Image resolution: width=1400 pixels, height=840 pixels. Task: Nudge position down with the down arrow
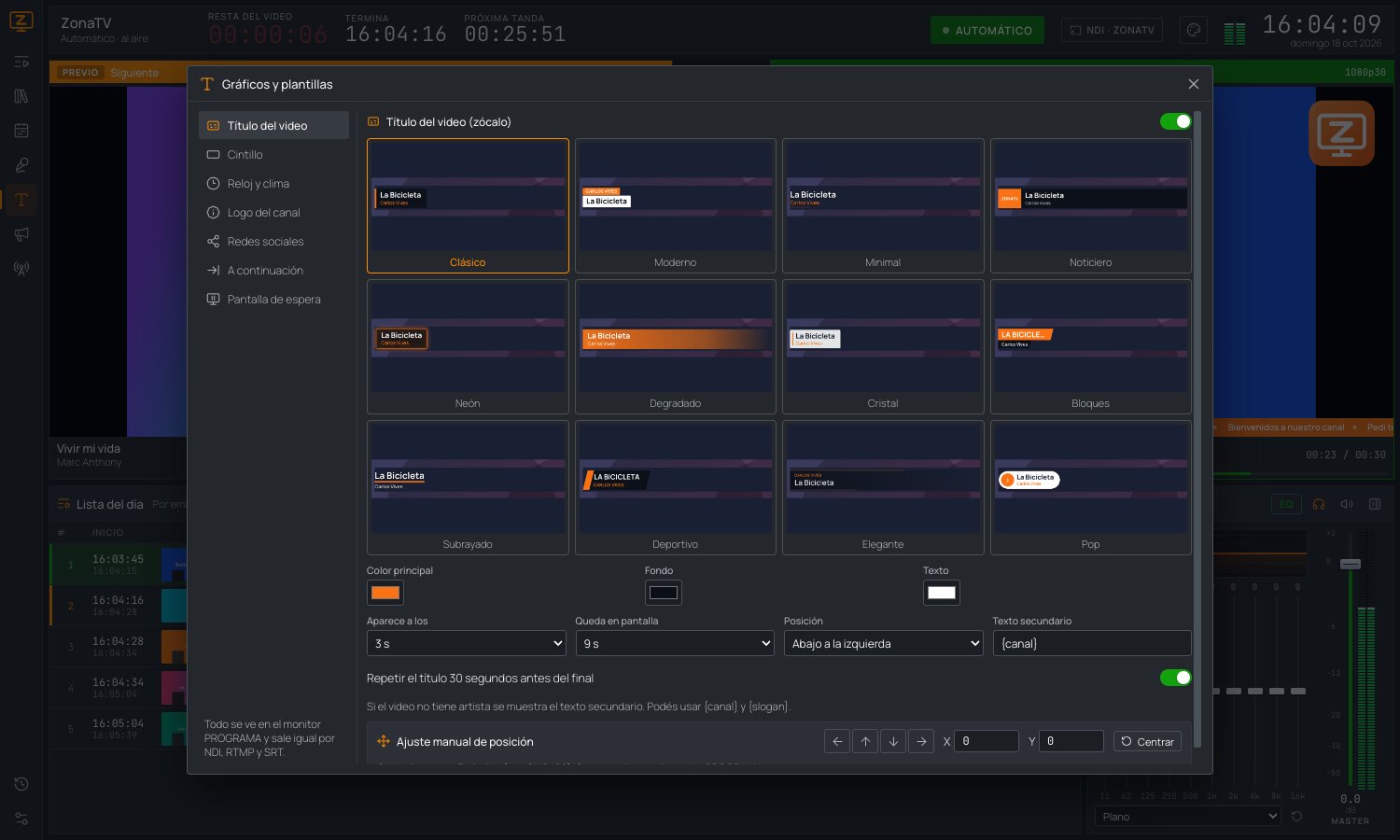click(x=893, y=741)
